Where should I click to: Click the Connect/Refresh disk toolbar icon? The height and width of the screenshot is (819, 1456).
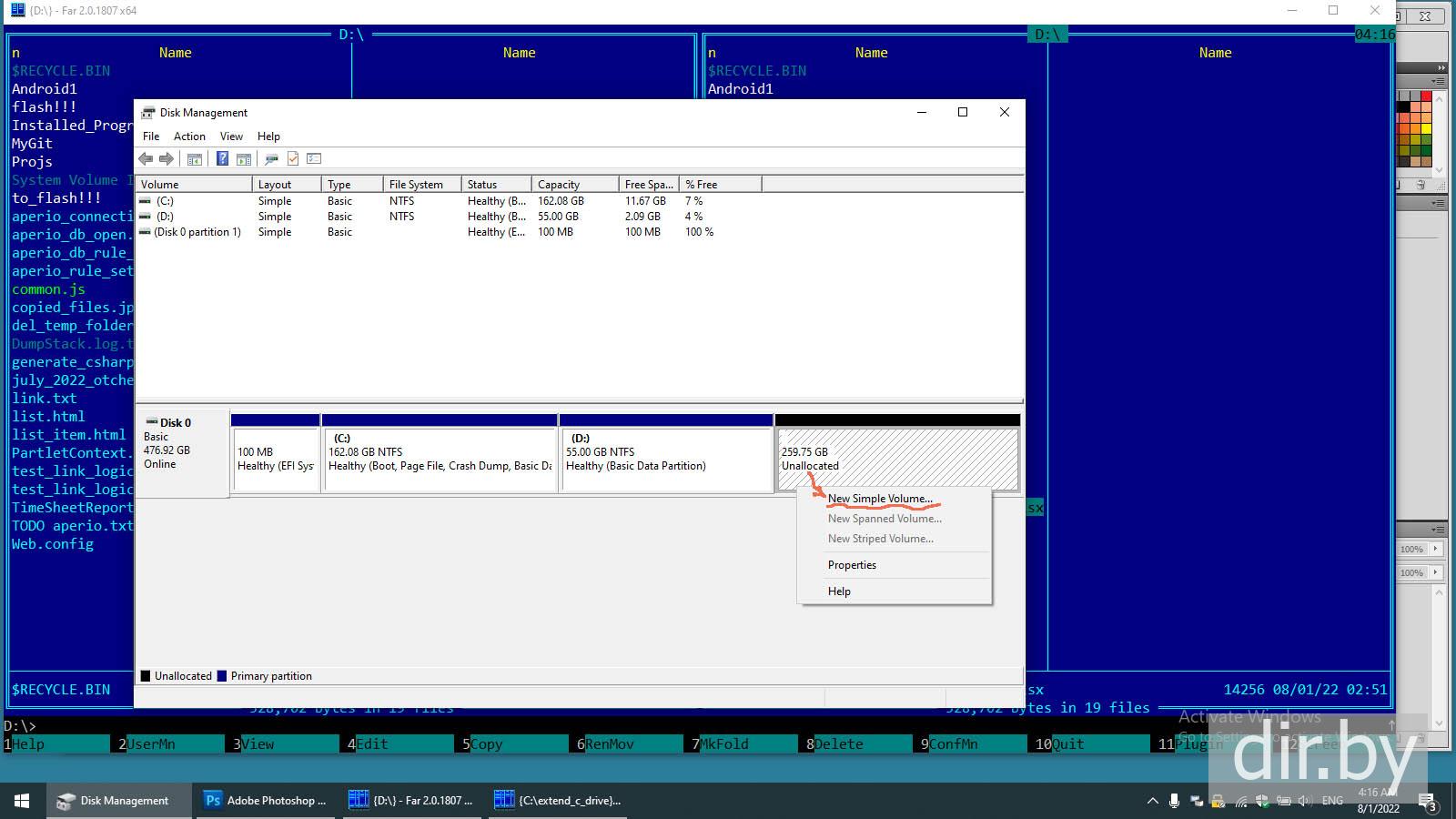pos(271,159)
